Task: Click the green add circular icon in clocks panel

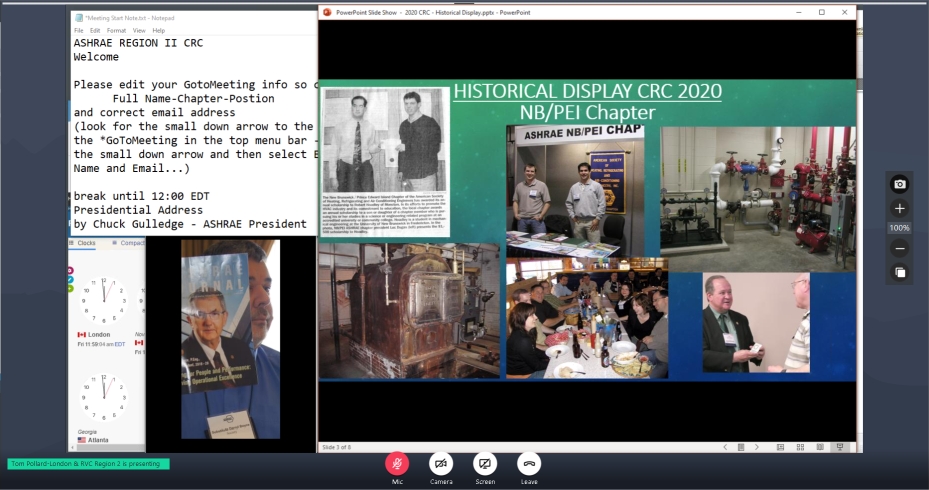Action: point(71,289)
